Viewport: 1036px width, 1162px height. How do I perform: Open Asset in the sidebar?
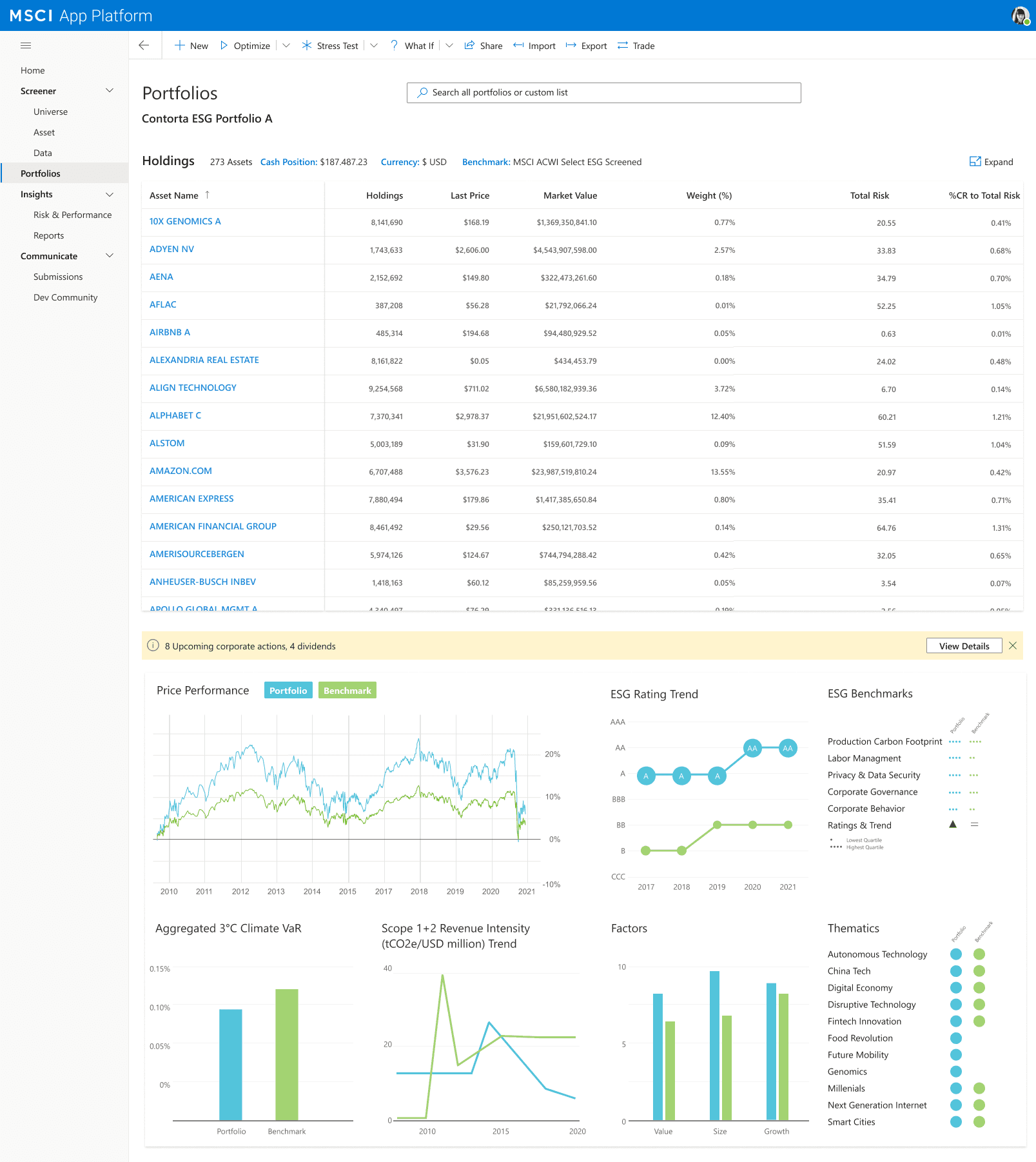pos(44,132)
